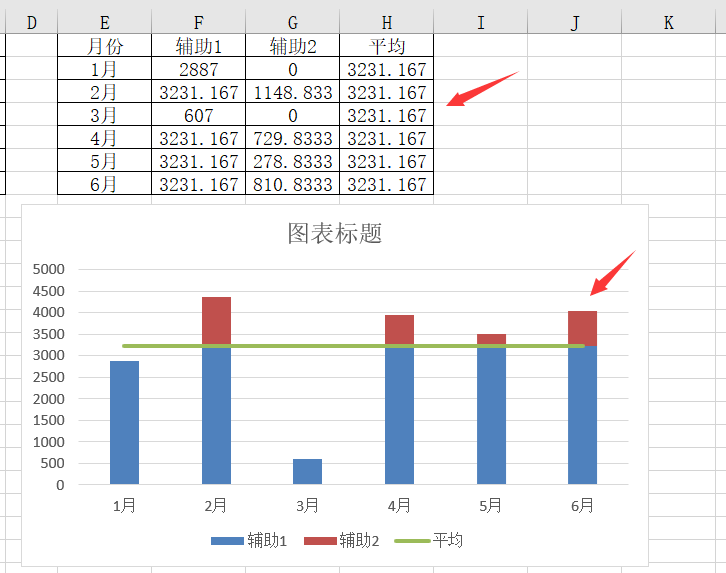This screenshot has height=573, width=726.
Task: Click the 辅助1 header cell in the table
Action: (199, 45)
